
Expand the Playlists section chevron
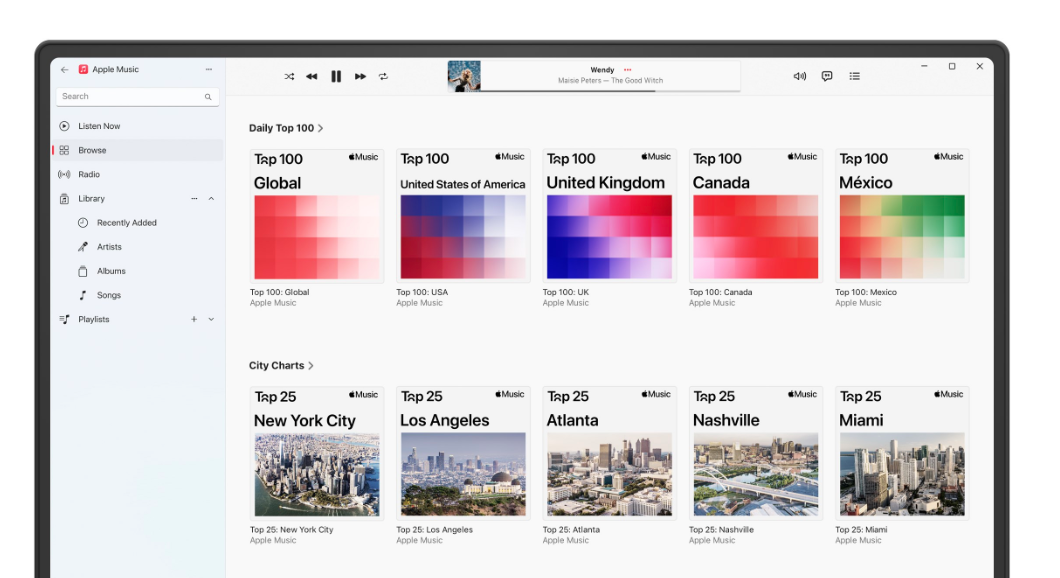tap(211, 319)
